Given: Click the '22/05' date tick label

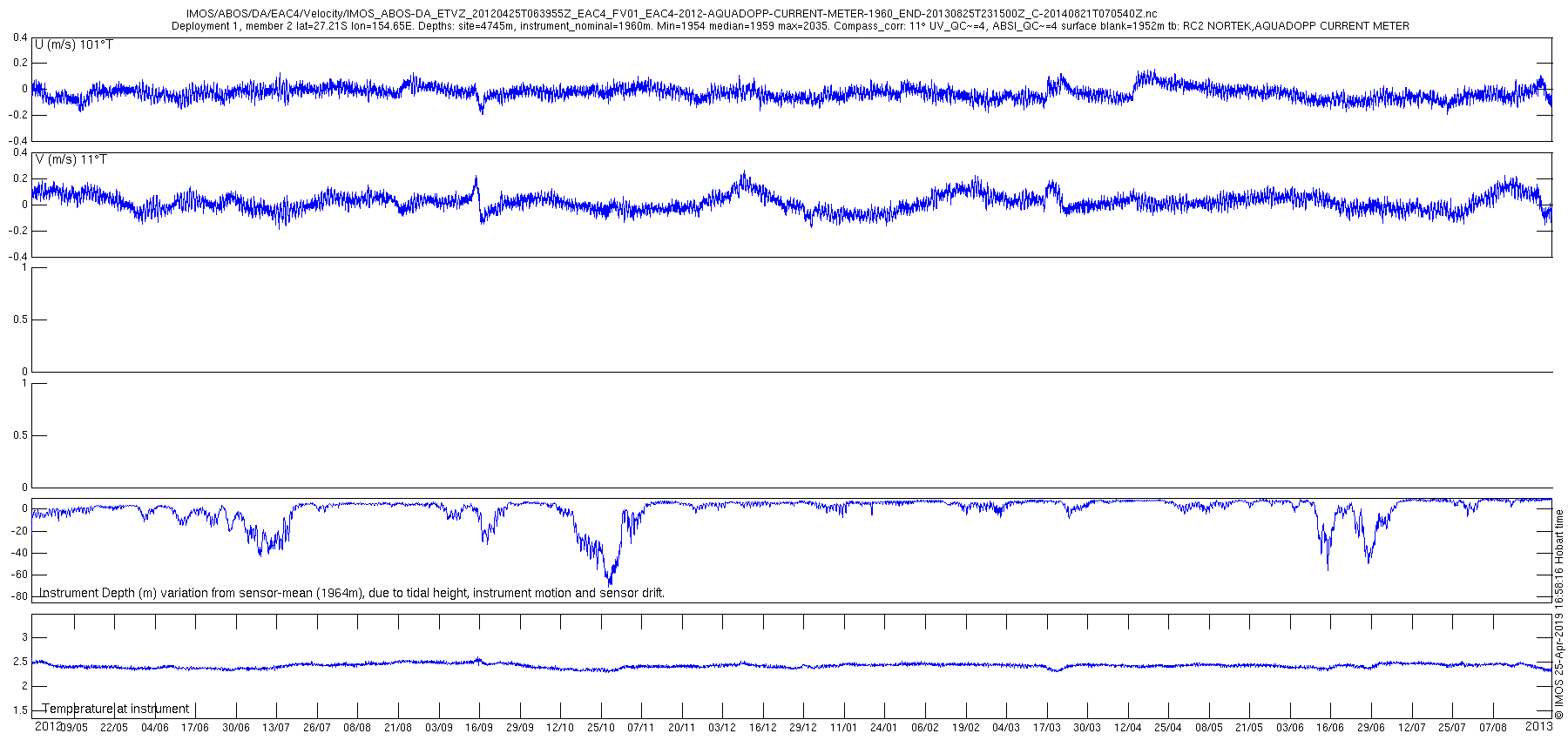Looking at the screenshot, I should 114,728.
